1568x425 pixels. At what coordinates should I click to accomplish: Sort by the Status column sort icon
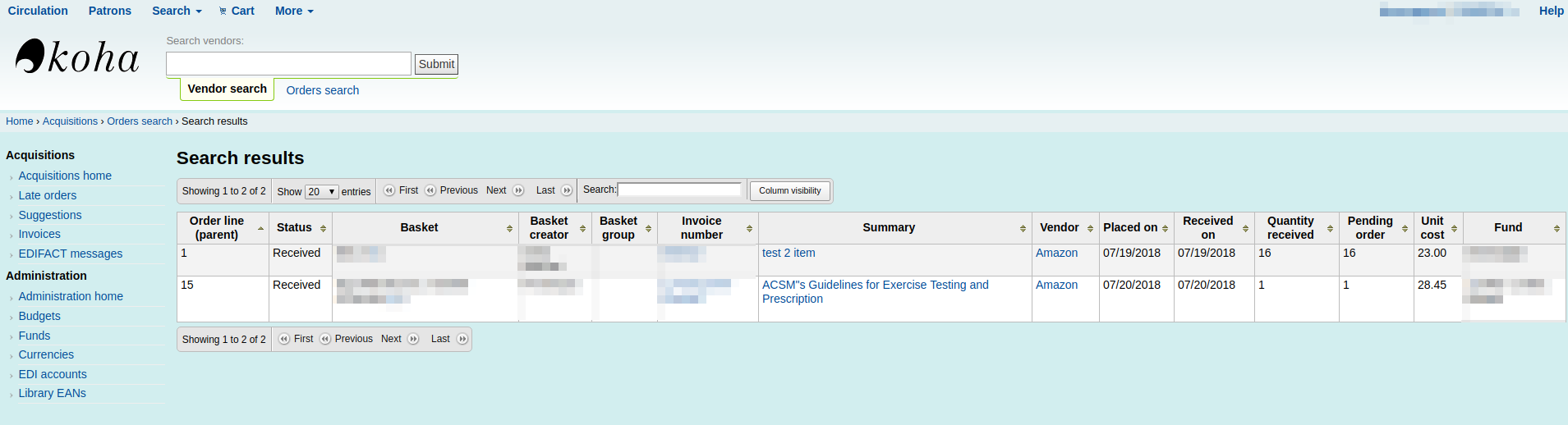[x=323, y=228]
